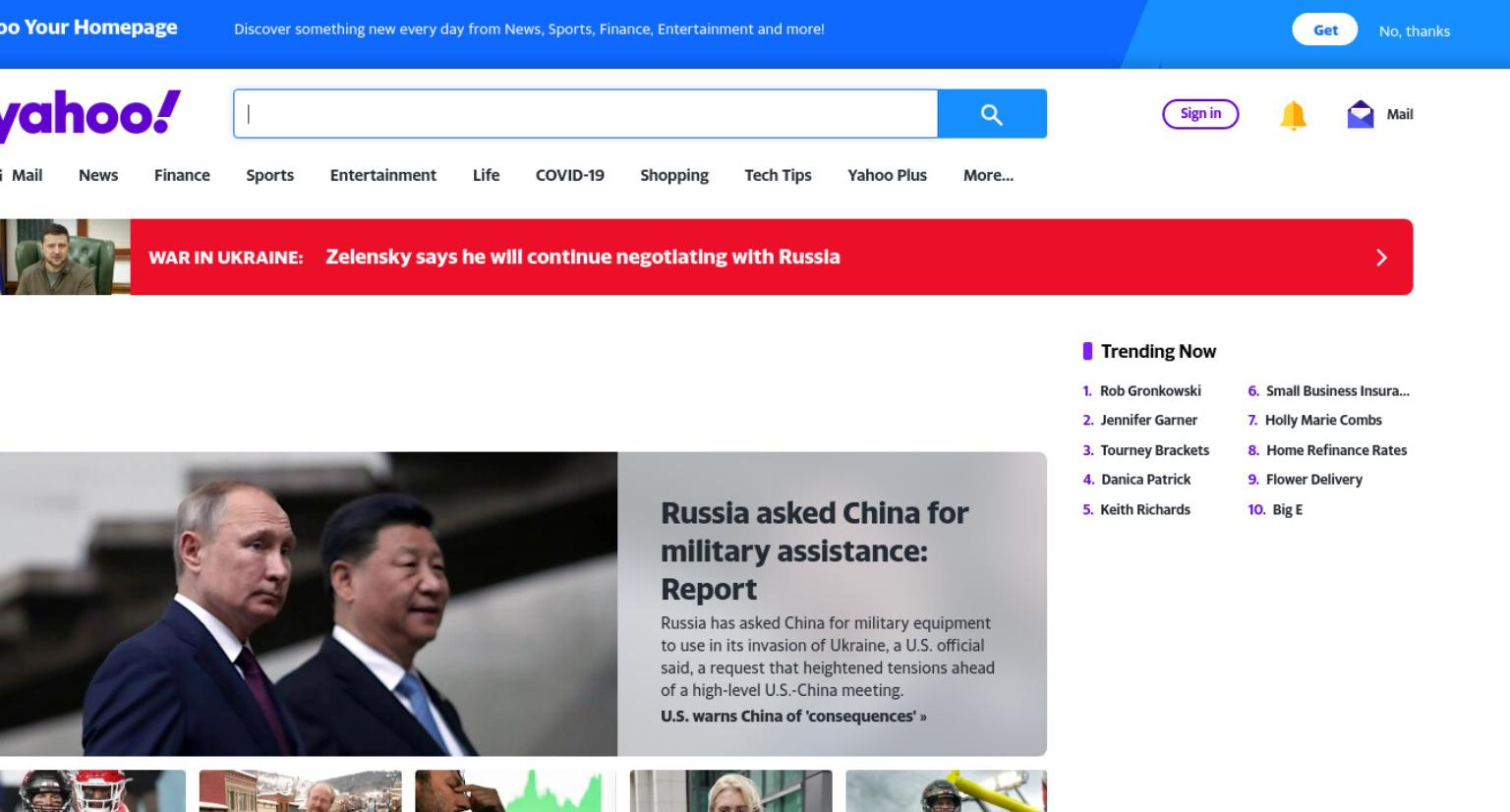Open Tech Tips
Image resolution: width=1510 pixels, height=812 pixels.
click(778, 175)
